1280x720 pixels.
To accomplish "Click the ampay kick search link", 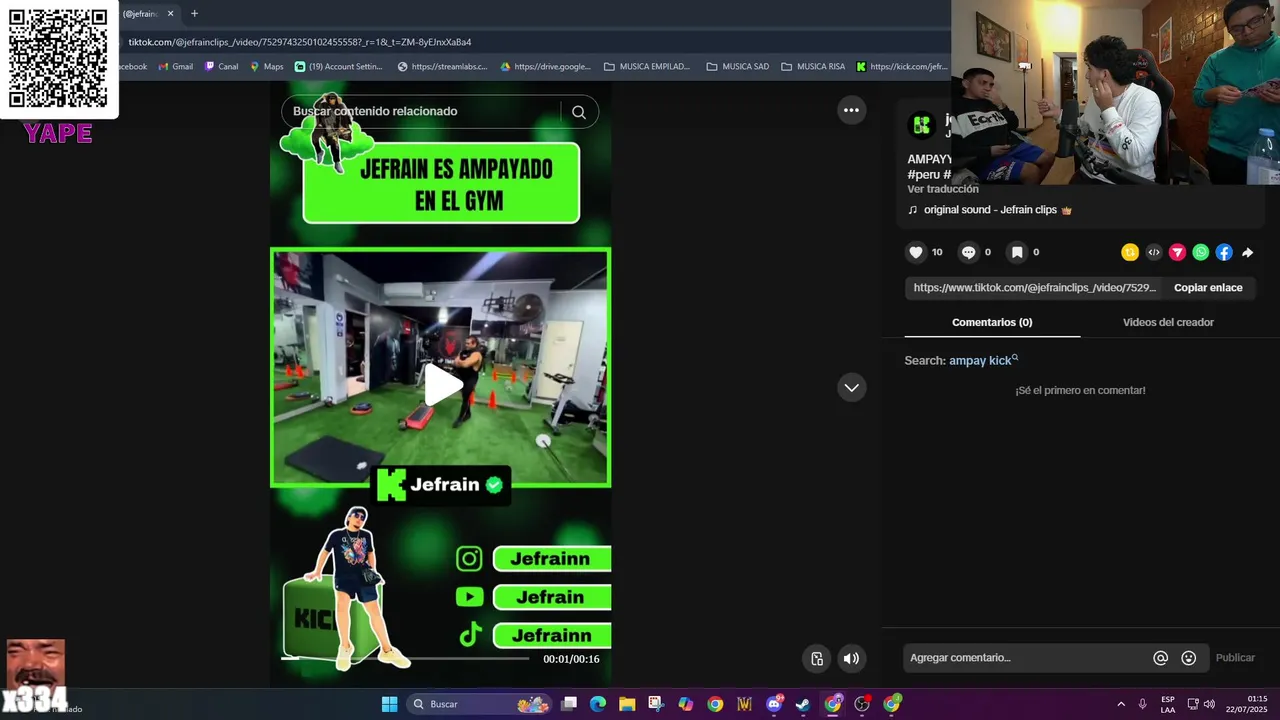I will [983, 360].
